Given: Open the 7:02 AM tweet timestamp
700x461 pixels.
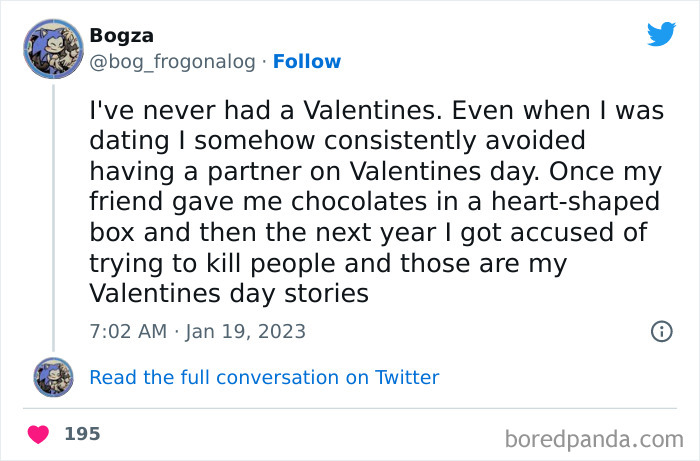Looking at the screenshot, I should click(x=126, y=331).
